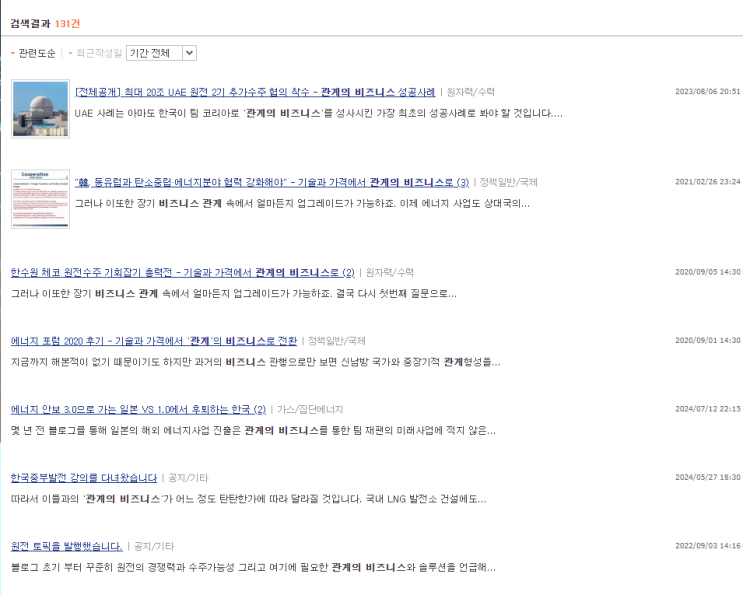743x595 pixels.
Task: Click category 공지/기타 beside 한국중부발전 article
Action: point(188,478)
